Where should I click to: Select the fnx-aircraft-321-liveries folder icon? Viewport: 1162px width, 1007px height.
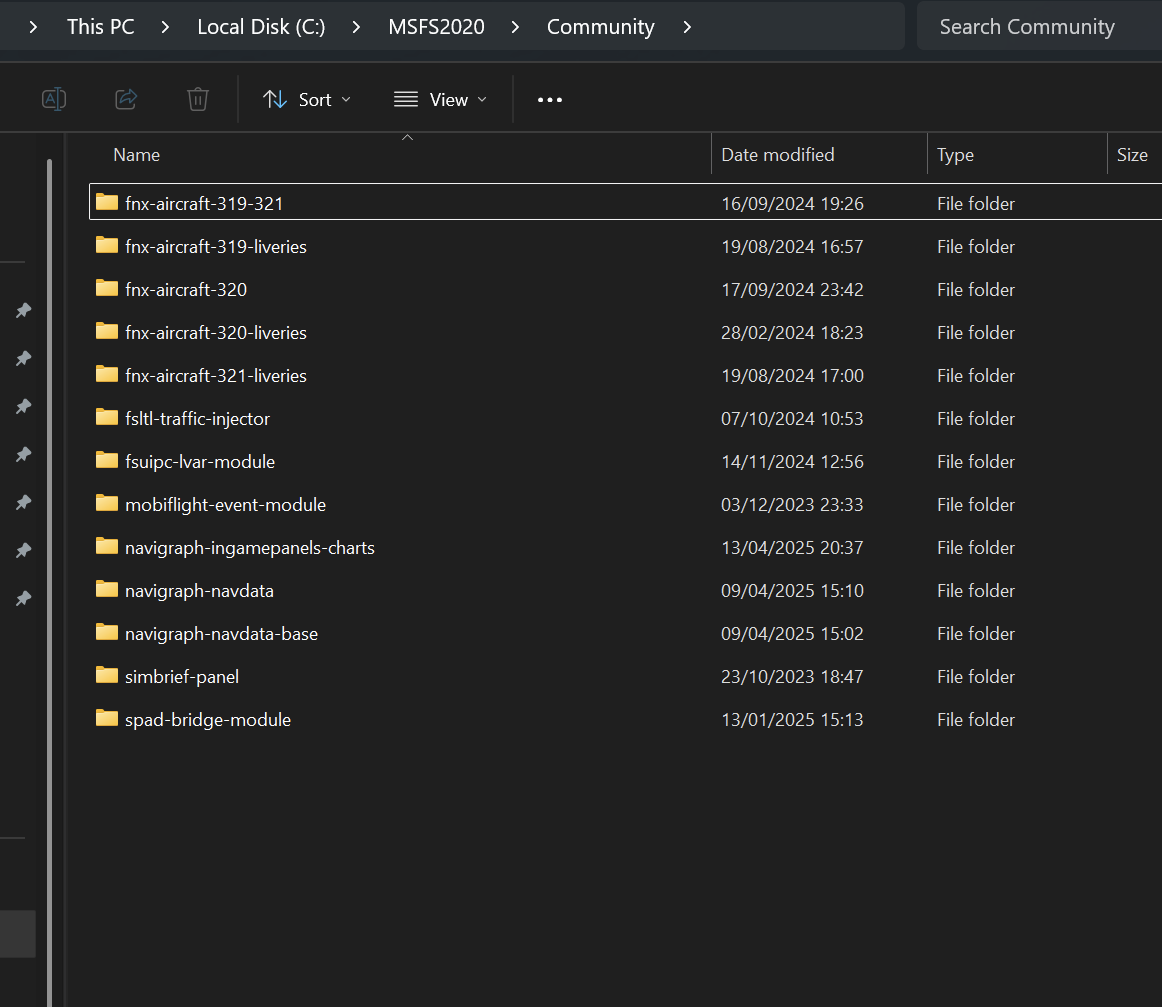(x=107, y=373)
